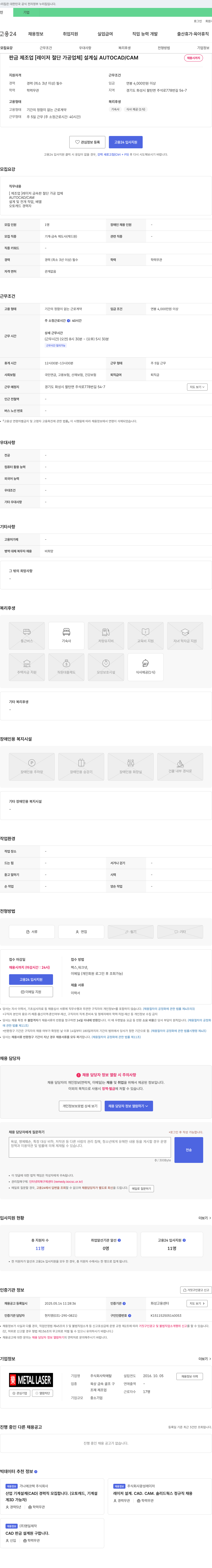Open the 실업급여 main menu

tap(105, 34)
